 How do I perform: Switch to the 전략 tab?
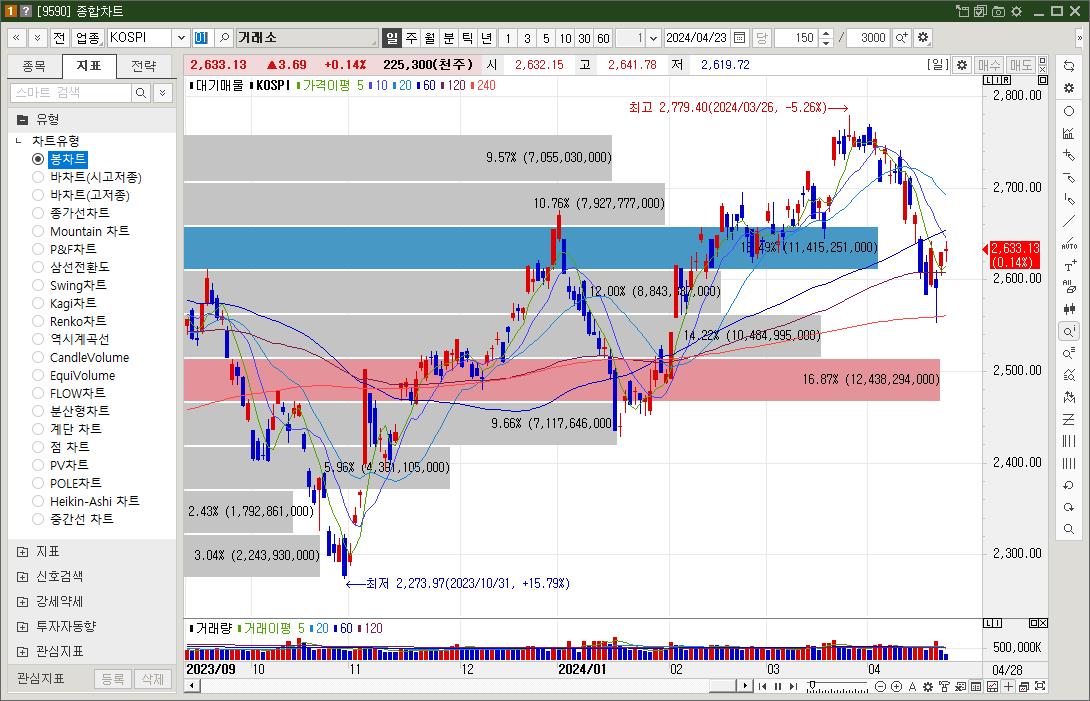point(144,66)
